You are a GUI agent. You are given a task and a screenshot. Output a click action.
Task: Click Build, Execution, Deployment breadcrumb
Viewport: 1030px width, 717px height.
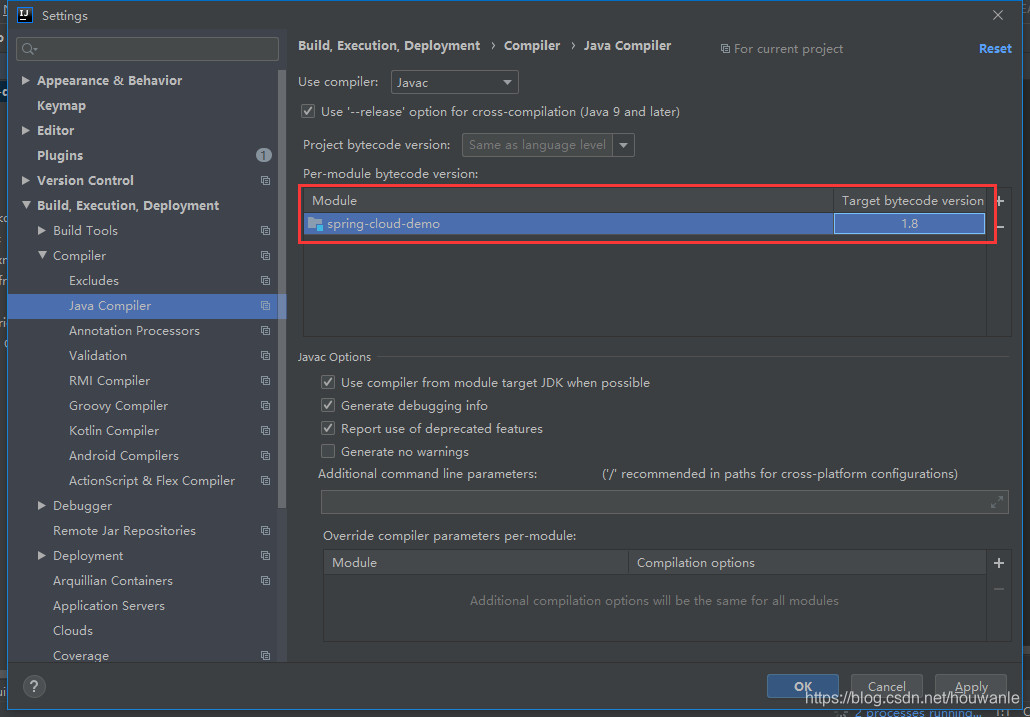click(389, 45)
